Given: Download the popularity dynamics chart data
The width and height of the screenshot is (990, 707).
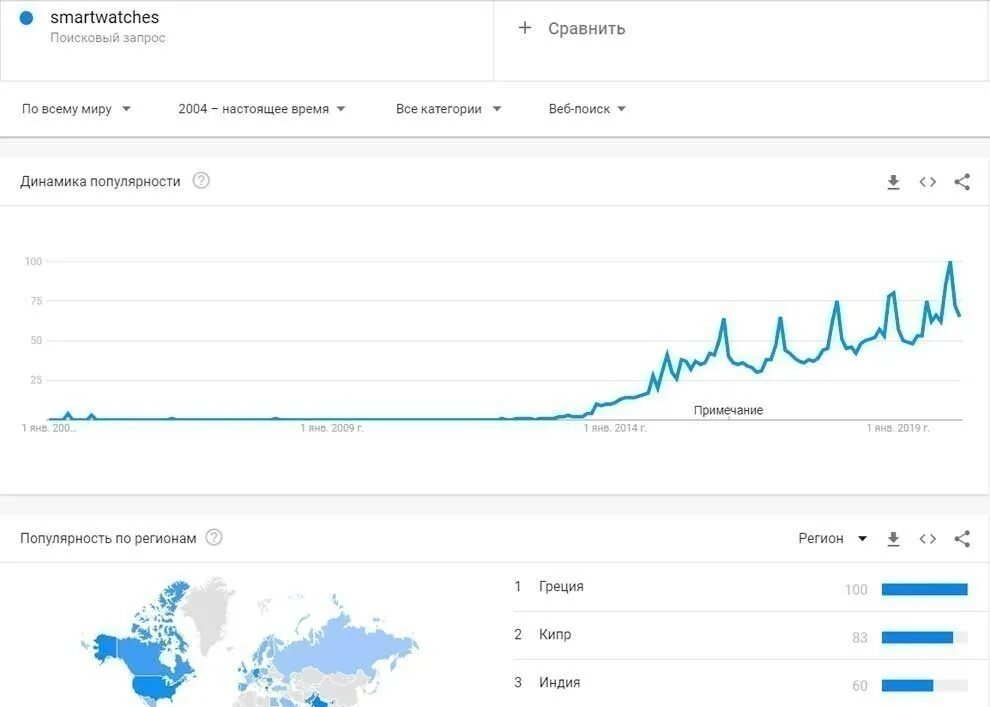Looking at the screenshot, I should tap(893, 182).
